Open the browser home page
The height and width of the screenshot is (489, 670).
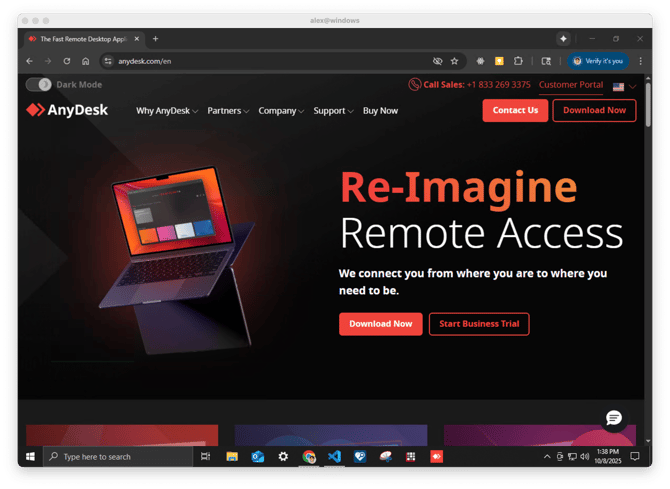[x=85, y=61]
